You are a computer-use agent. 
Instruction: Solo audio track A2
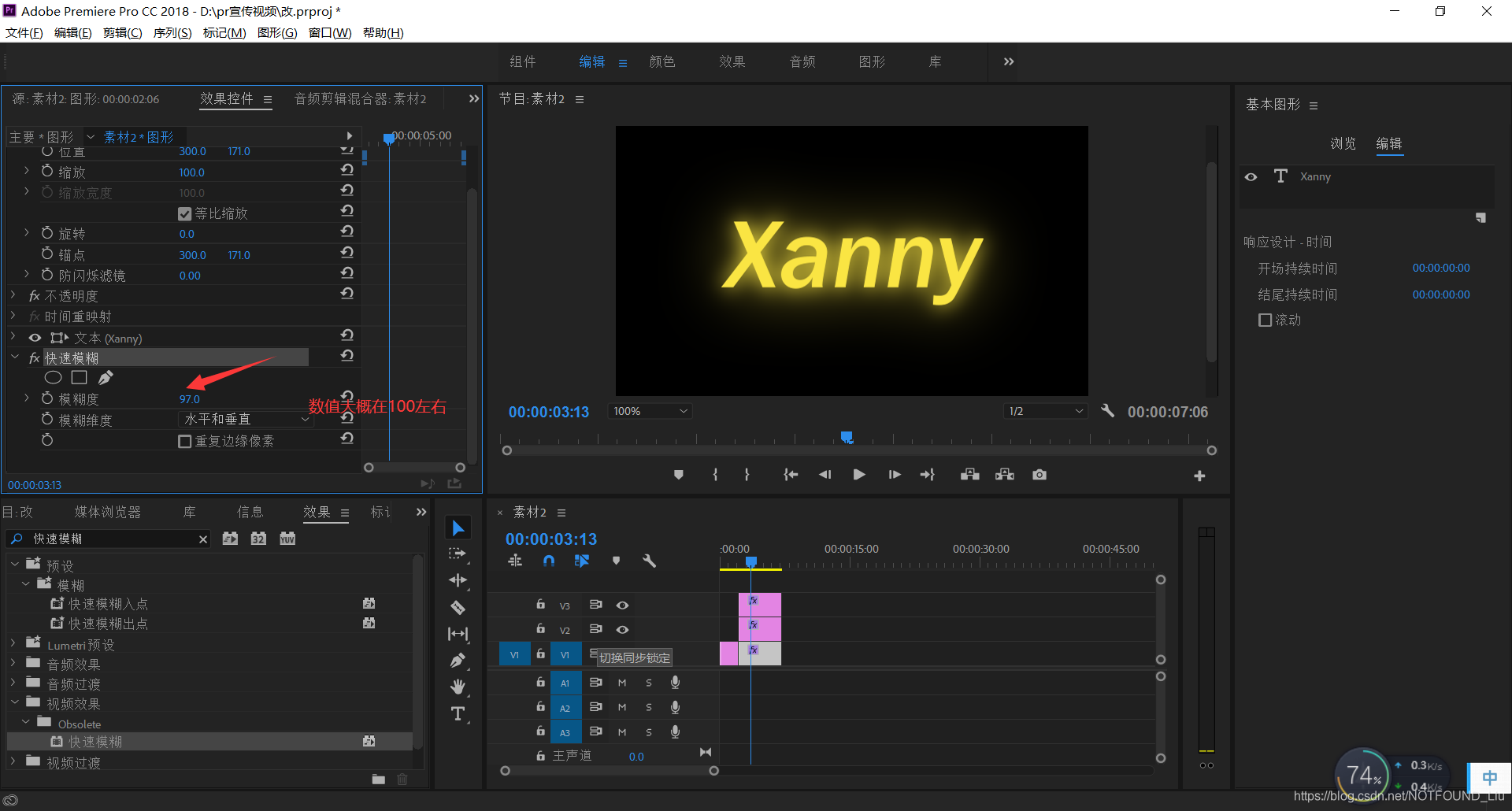click(x=649, y=707)
